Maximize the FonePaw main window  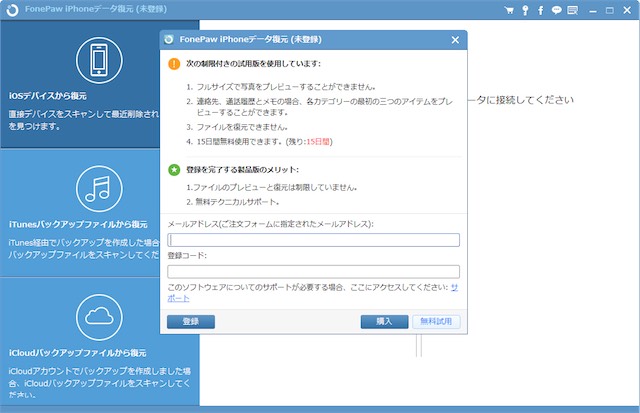[610, 11]
